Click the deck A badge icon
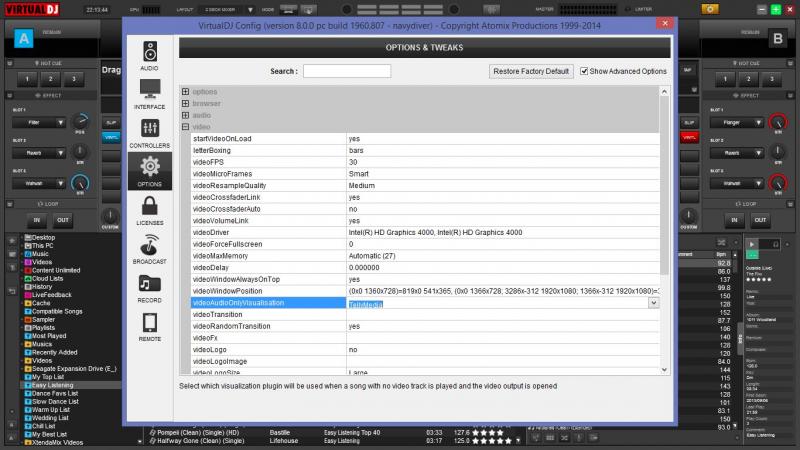This screenshot has height=450, width=800. 23,38
